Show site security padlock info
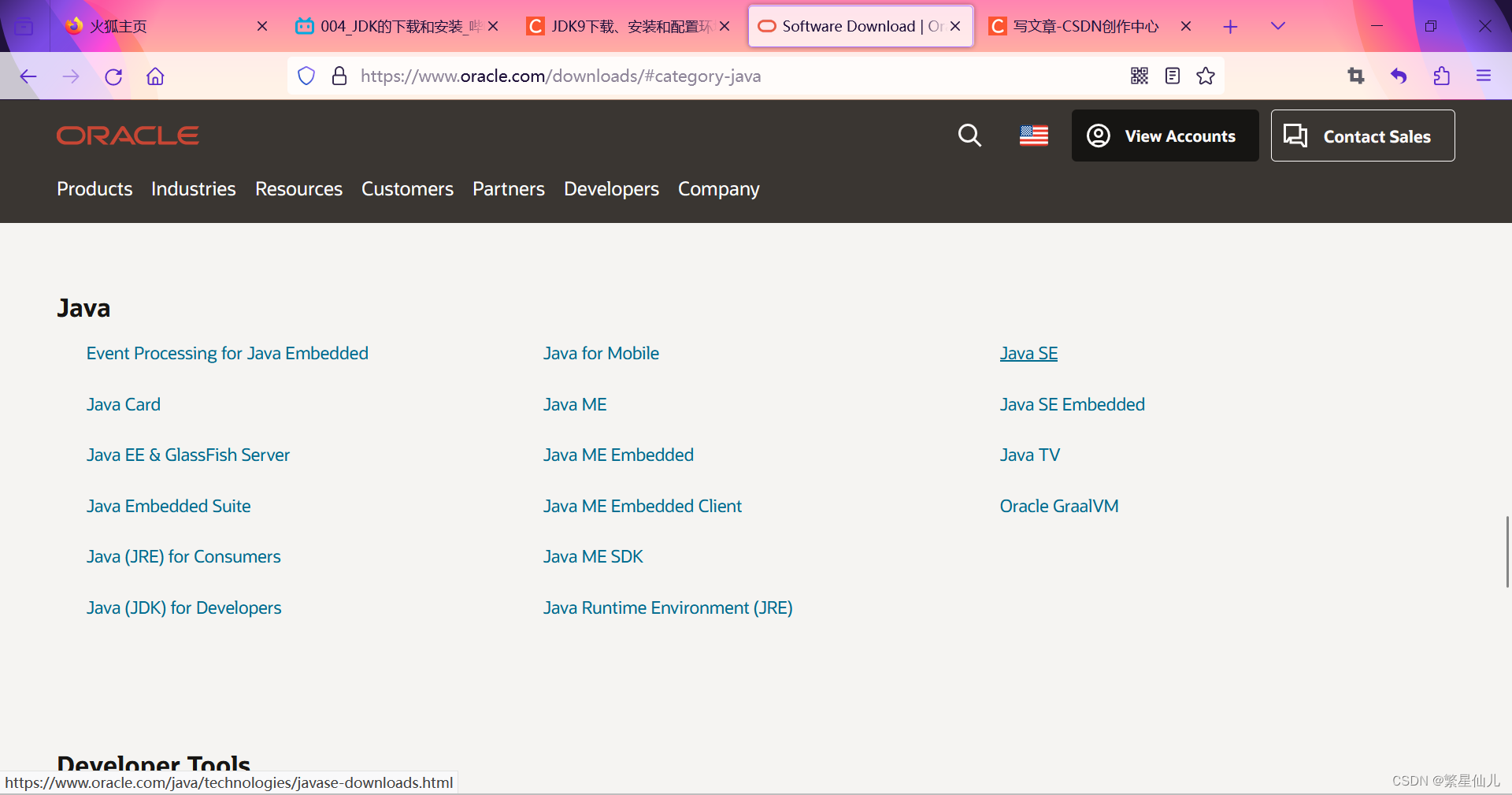The width and height of the screenshot is (1512, 795). (339, 76)
